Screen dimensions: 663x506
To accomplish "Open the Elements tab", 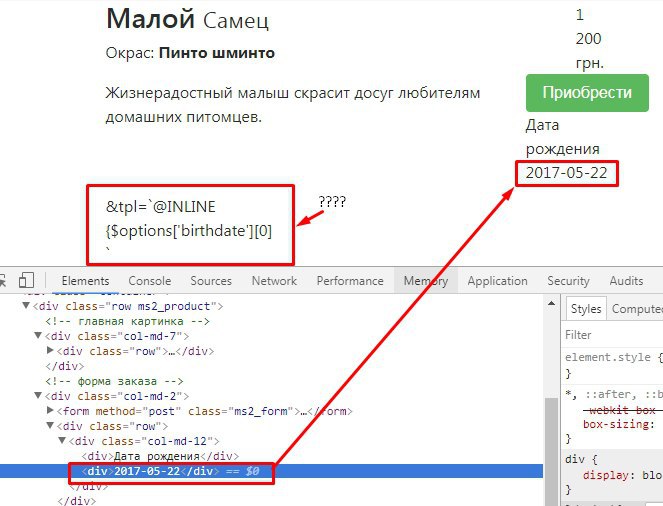I will (x=85, y=281).
